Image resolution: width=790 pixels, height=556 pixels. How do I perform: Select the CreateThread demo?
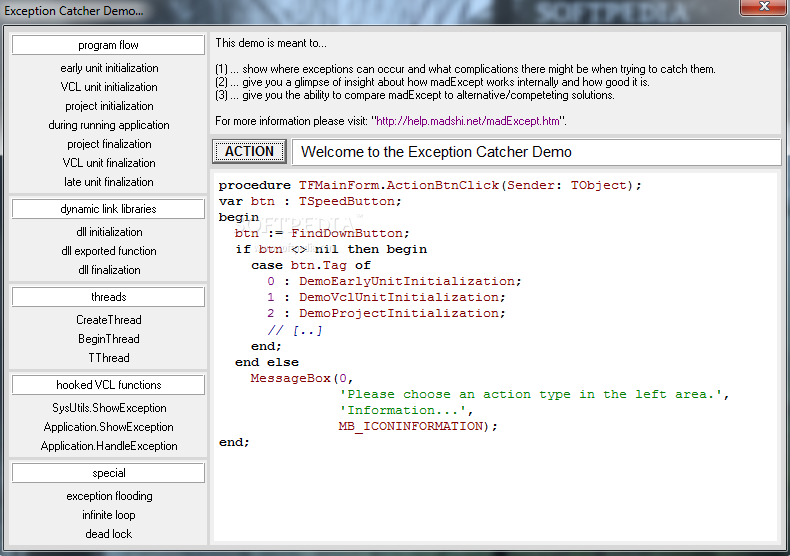click(x=109, y=320)
